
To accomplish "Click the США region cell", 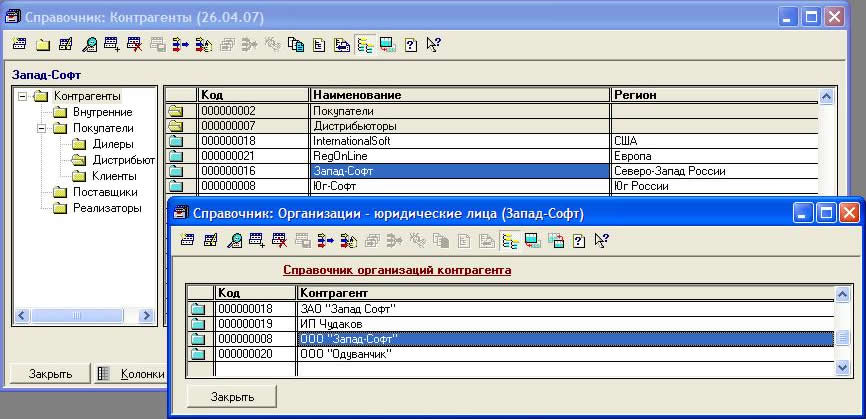I will [714, 141].
